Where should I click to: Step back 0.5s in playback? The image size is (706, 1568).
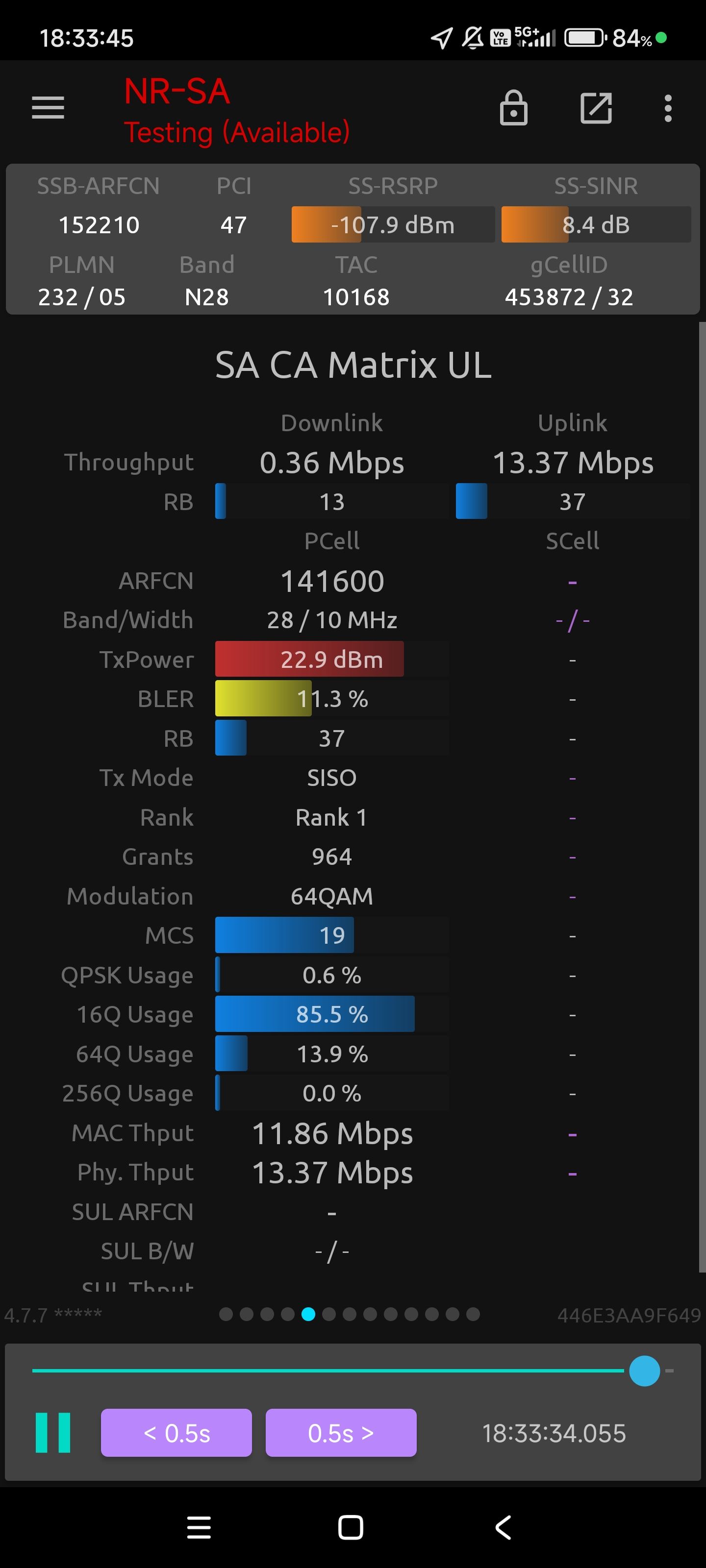(176, 1432)
